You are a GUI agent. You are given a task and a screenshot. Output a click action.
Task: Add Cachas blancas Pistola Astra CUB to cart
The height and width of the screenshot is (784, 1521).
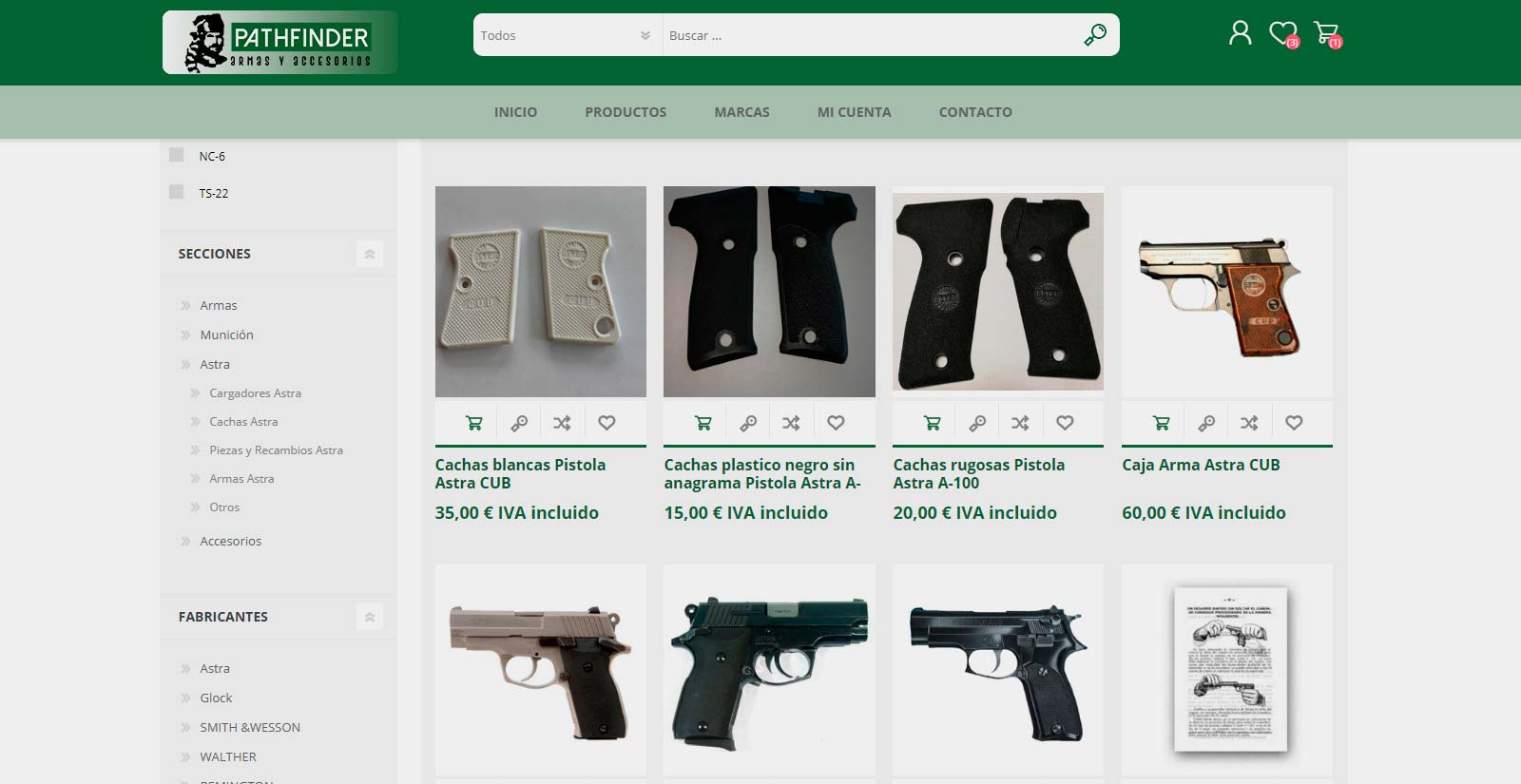[x=473, y=423]
